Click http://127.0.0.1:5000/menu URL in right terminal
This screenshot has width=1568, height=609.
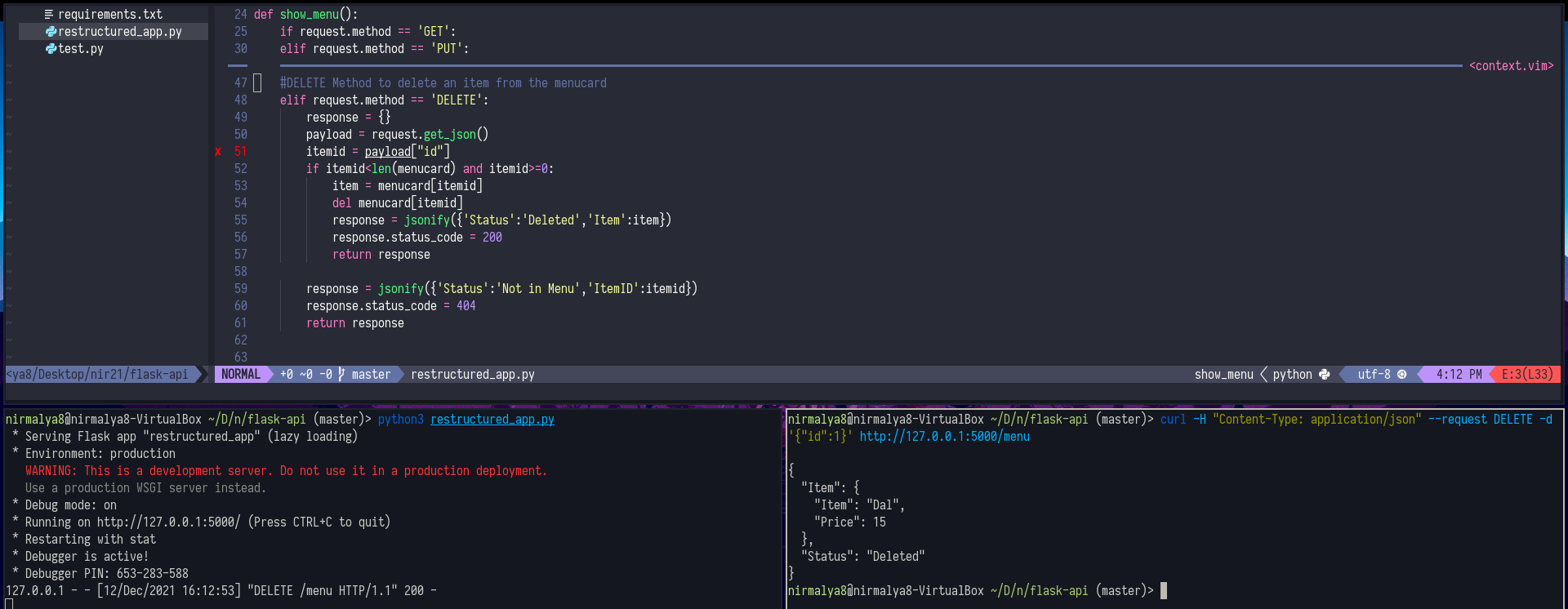[x=945, y=437]
